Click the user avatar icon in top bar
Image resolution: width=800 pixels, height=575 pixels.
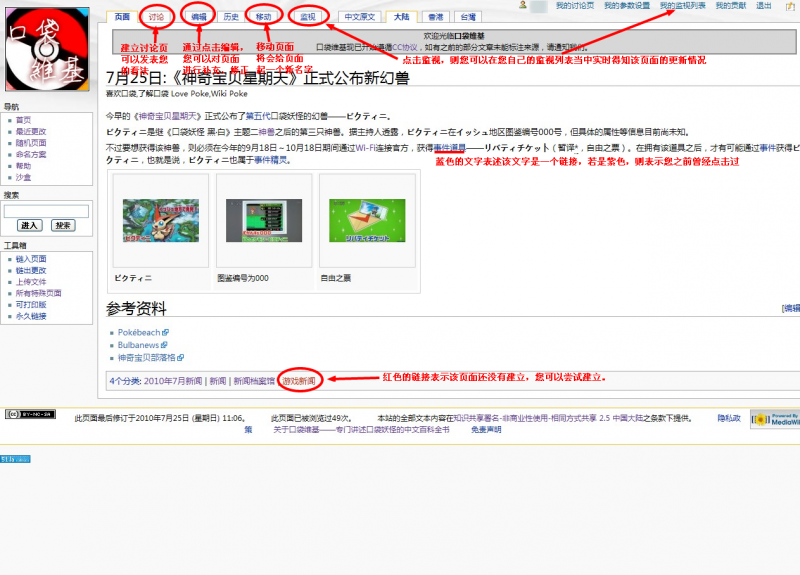pyautogui.click(x=522, y=5)
